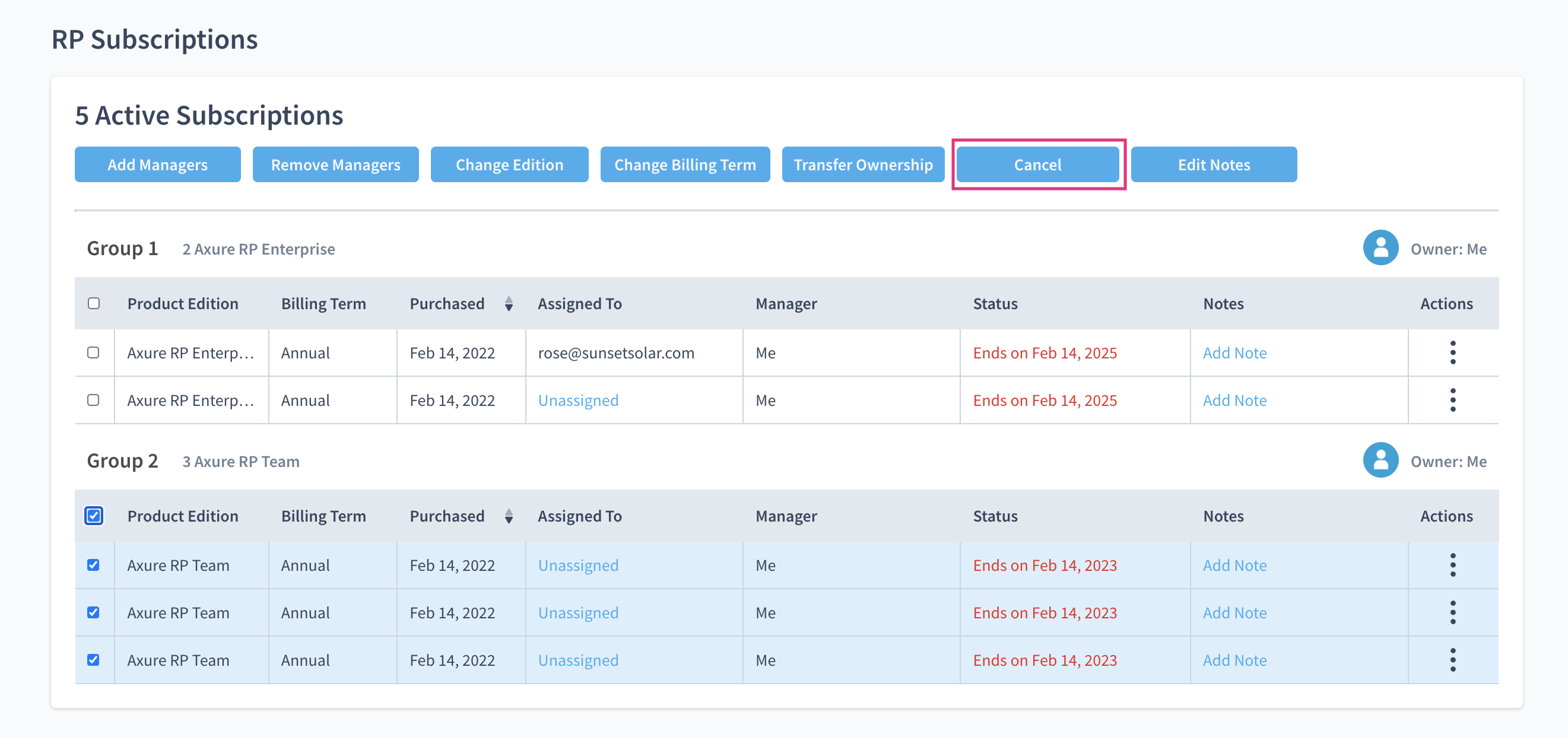Open kebab menu for unassigned Enterprise subscription
This screenshot has height=737, width=1568.
[x=1452, y=400]
